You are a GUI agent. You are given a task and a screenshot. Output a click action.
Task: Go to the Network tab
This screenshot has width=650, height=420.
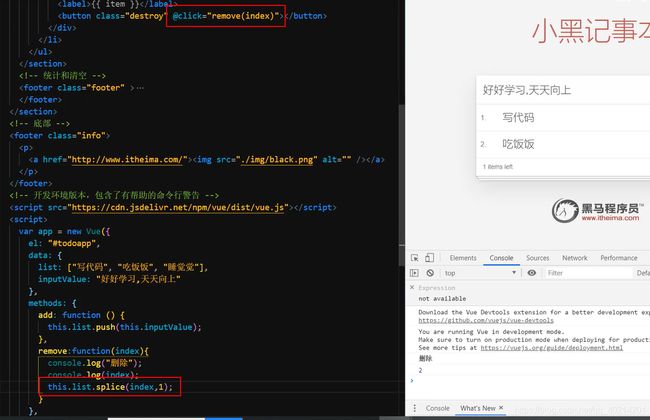coord(575,258)
